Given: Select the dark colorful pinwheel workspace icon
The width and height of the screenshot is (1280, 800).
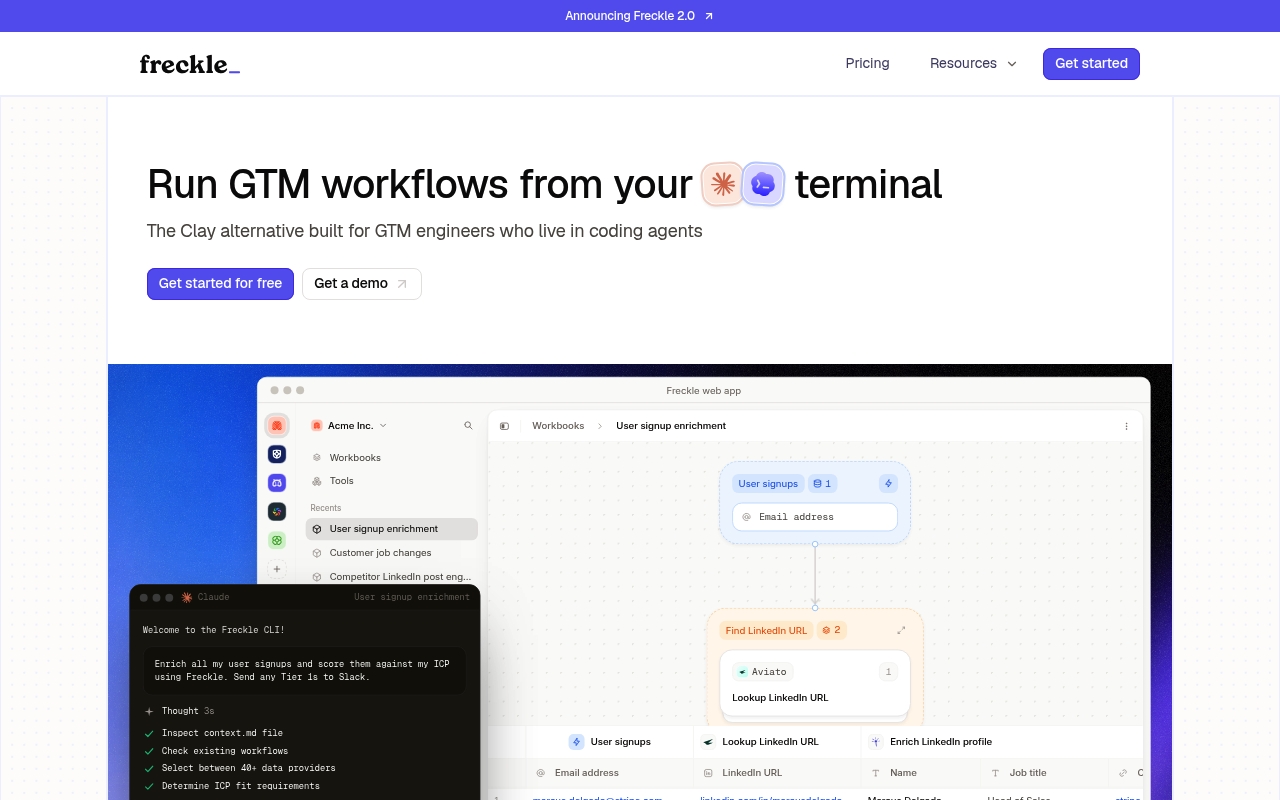Looking at the screenshot, I should click(x=277, y=512).
